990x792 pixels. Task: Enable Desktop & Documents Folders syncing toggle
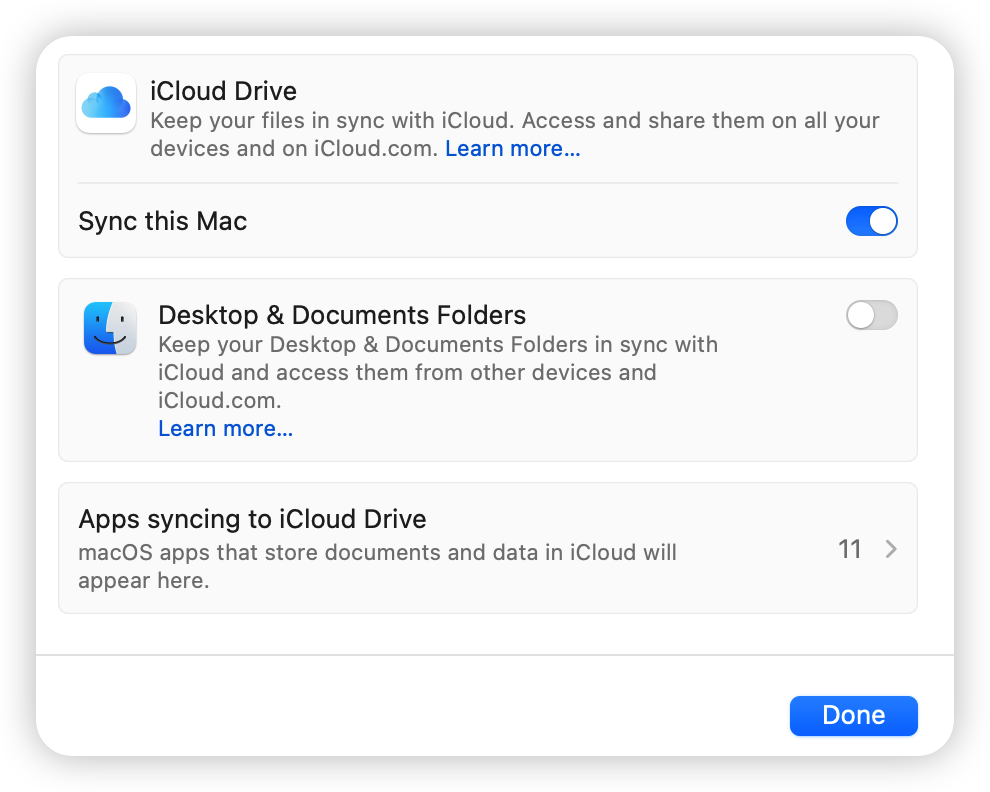871,316
